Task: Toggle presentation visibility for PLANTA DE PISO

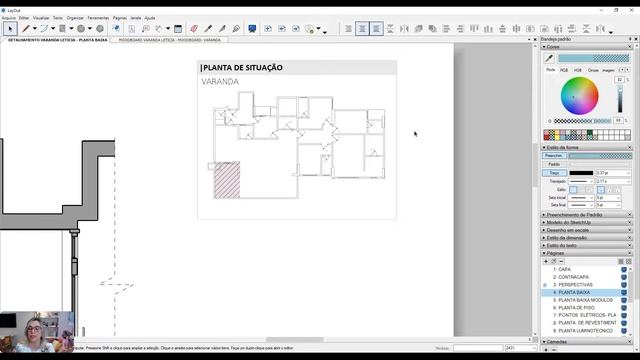Action: 624,308
